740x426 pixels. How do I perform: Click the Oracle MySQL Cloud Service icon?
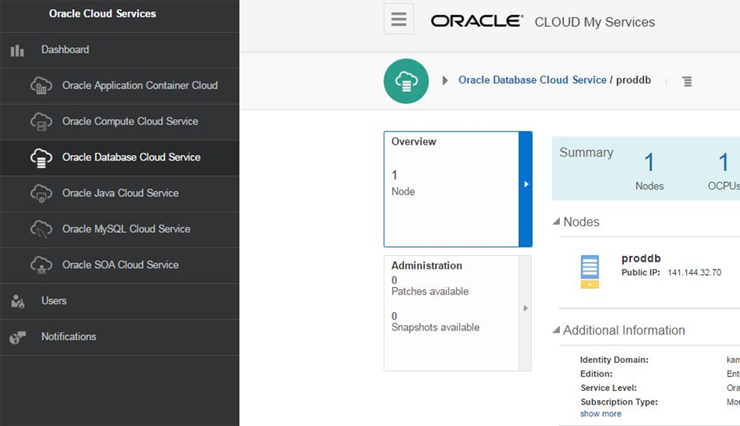41,229
